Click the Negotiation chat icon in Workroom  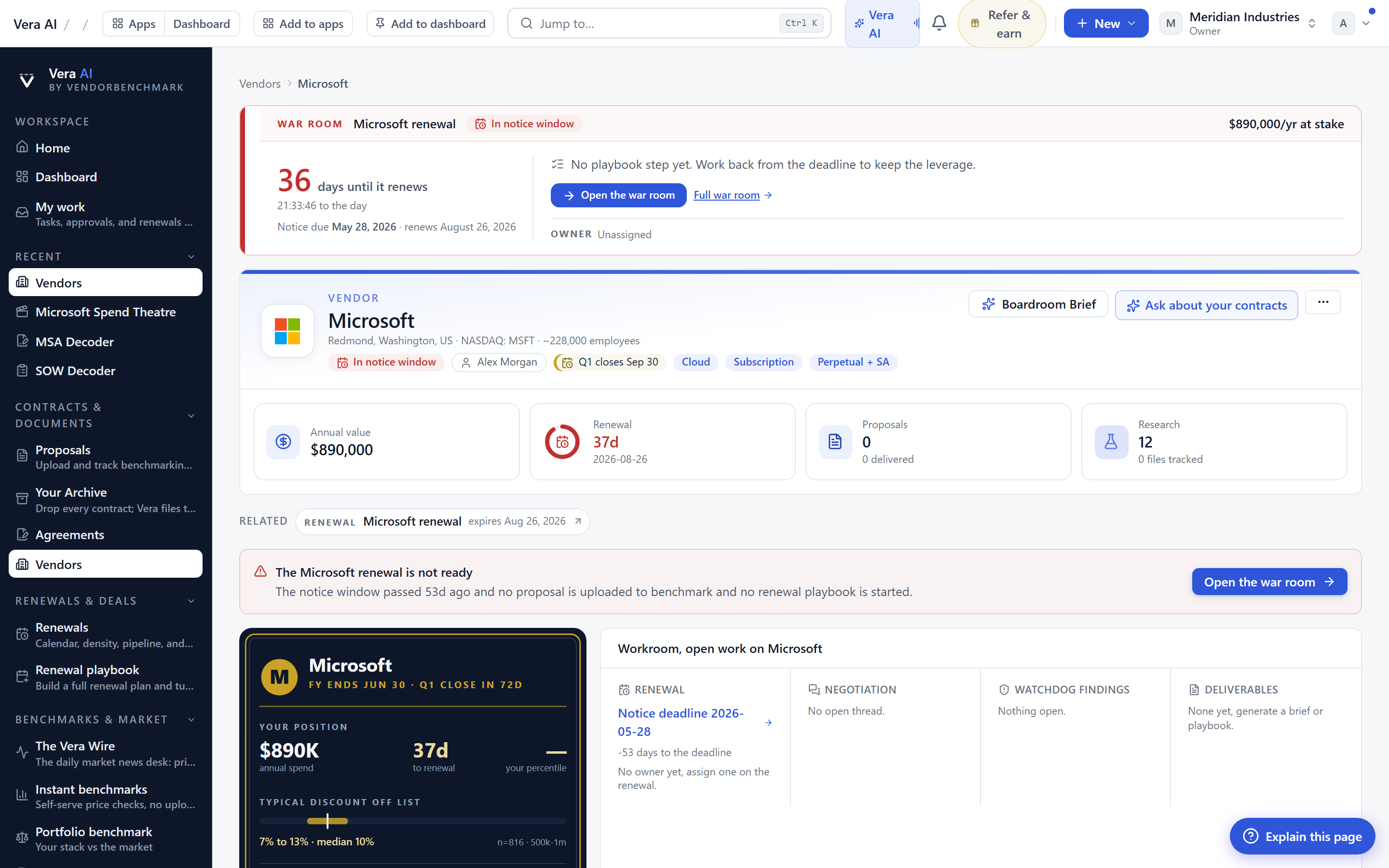(814, 690)
